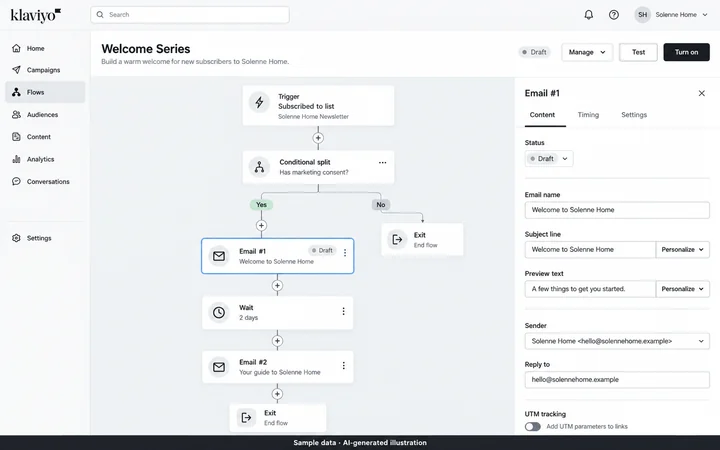Click the Turn on button

coord(686,52)
